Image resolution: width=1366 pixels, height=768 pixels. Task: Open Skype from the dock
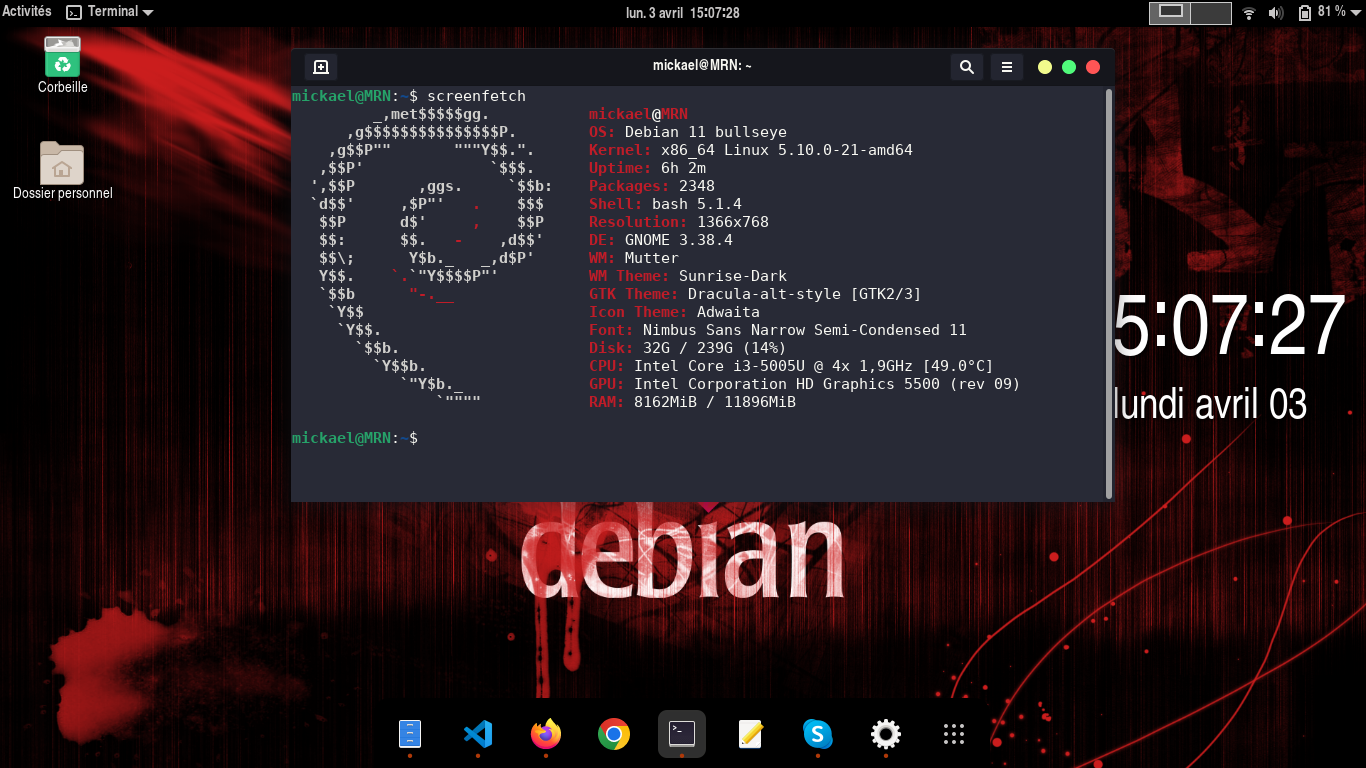tap(818, 735)
